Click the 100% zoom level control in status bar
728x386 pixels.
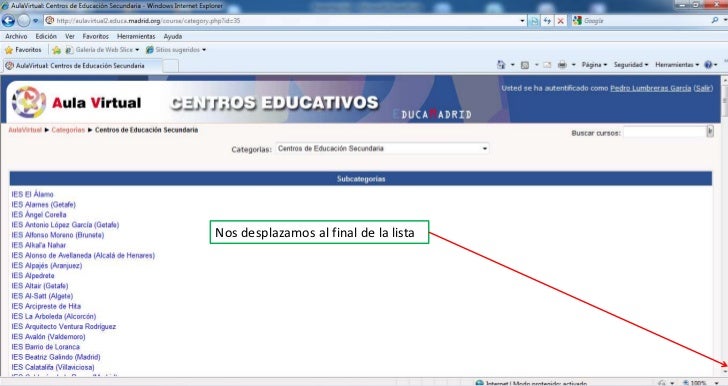pyautogui.click(x=701, y=383)
